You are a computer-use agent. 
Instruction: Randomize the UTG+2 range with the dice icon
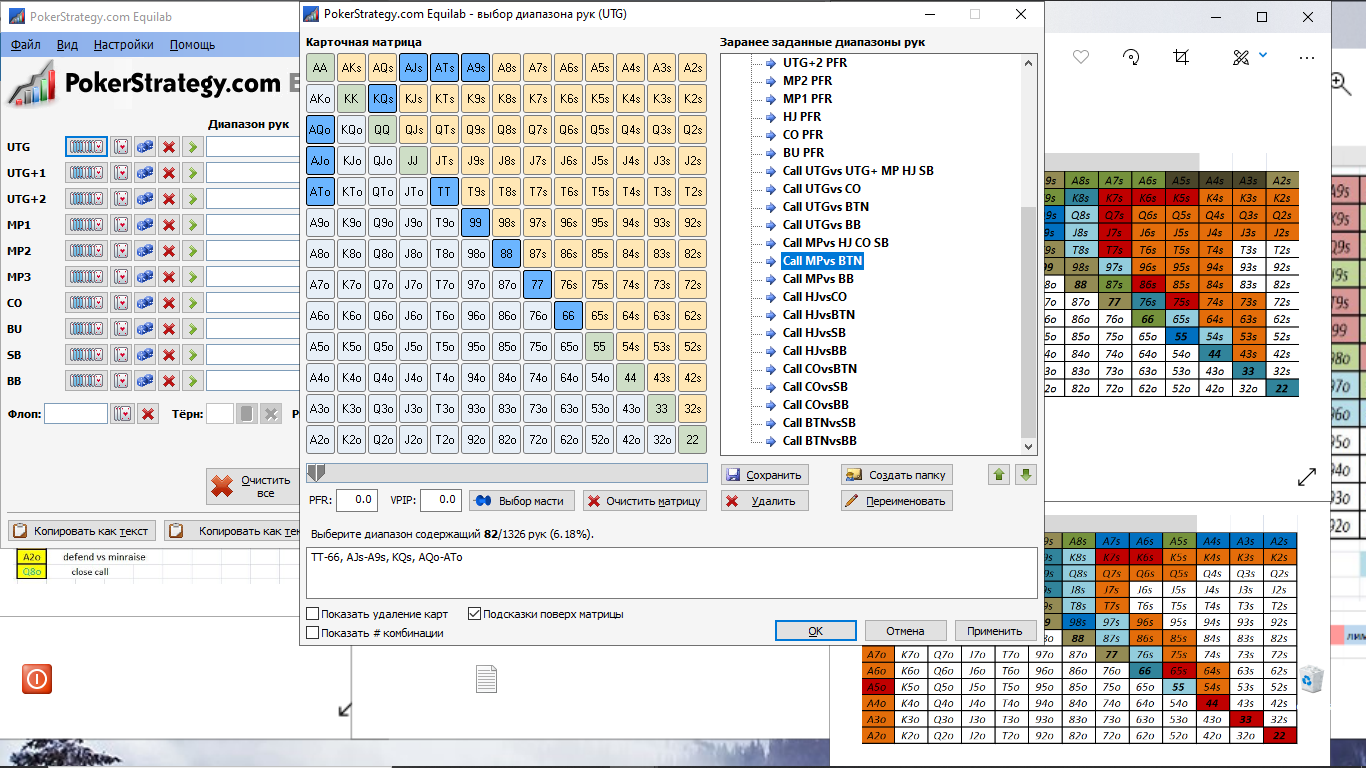[145, 199]
